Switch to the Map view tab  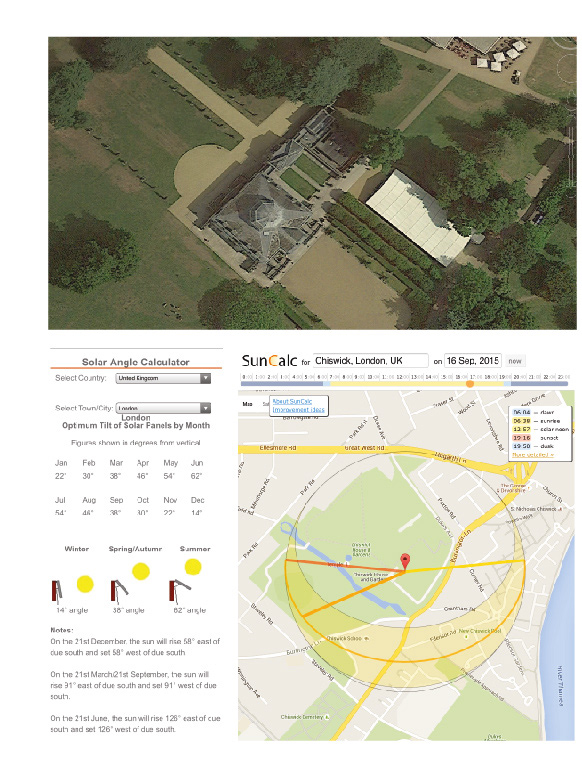pos(248,404)
